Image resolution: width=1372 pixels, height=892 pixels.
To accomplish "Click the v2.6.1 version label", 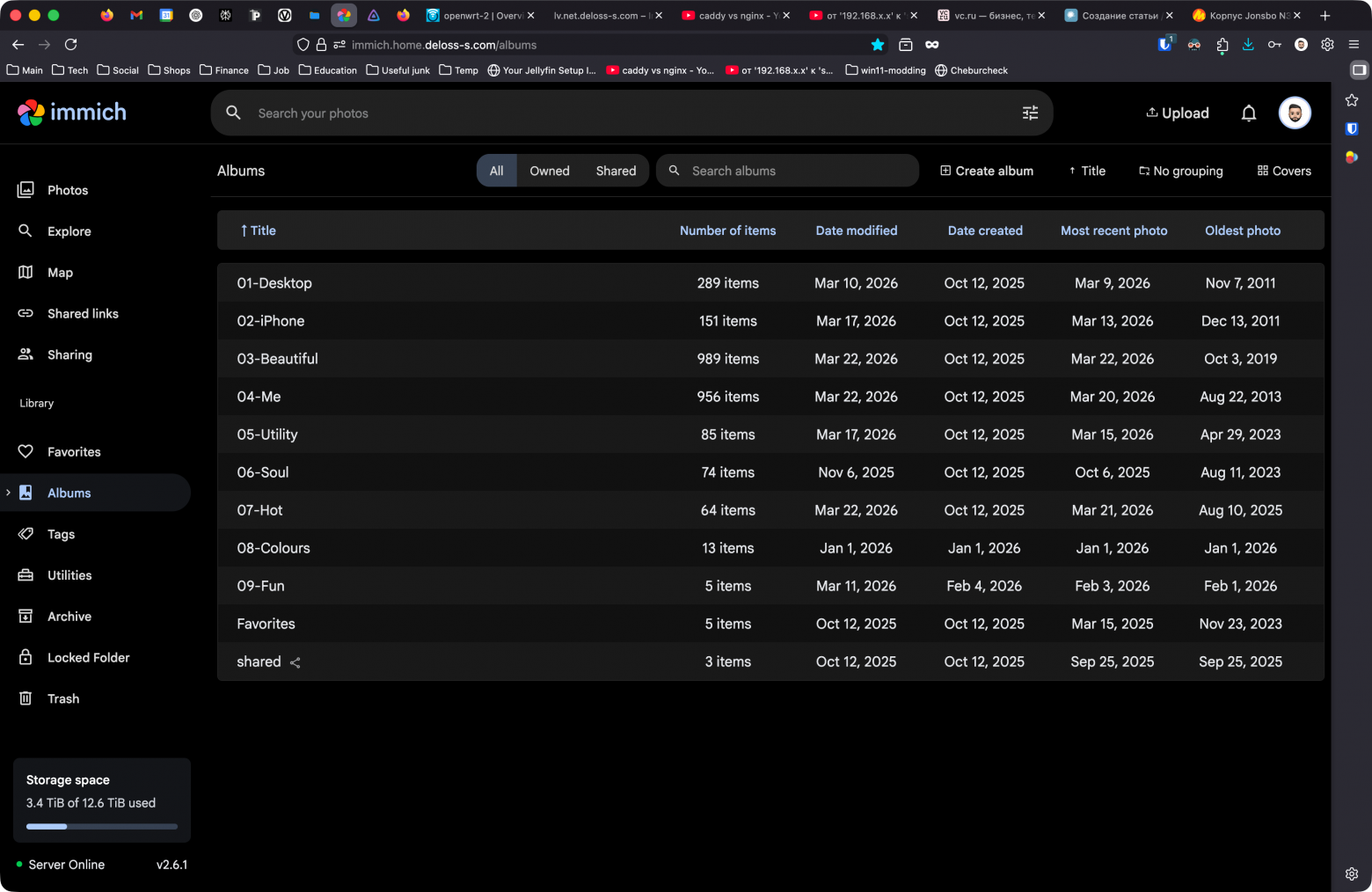I will click(x=171, y=865).
